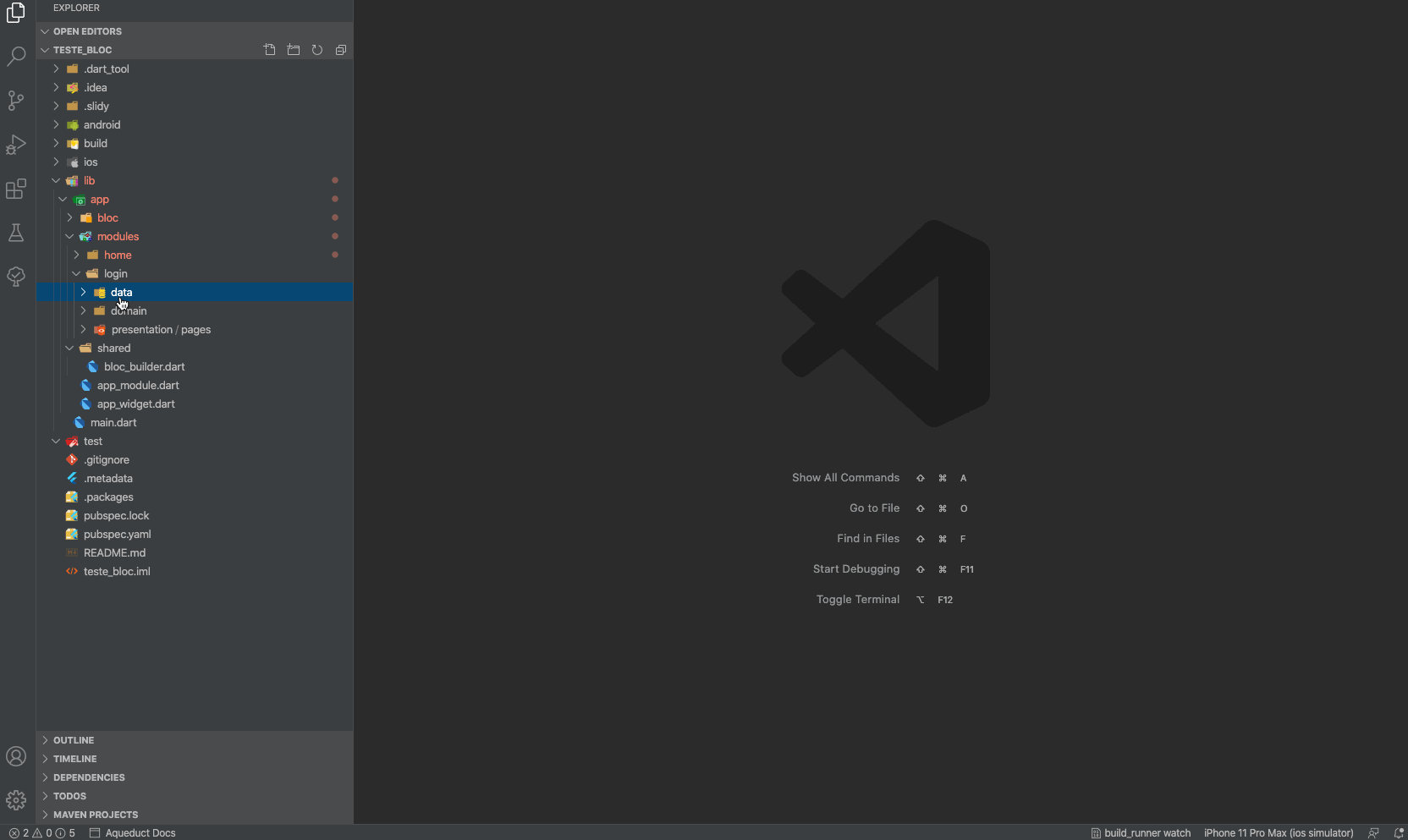Open Source Control view icon
This screenshot has width=1408, height=840.
click(16, 101)
